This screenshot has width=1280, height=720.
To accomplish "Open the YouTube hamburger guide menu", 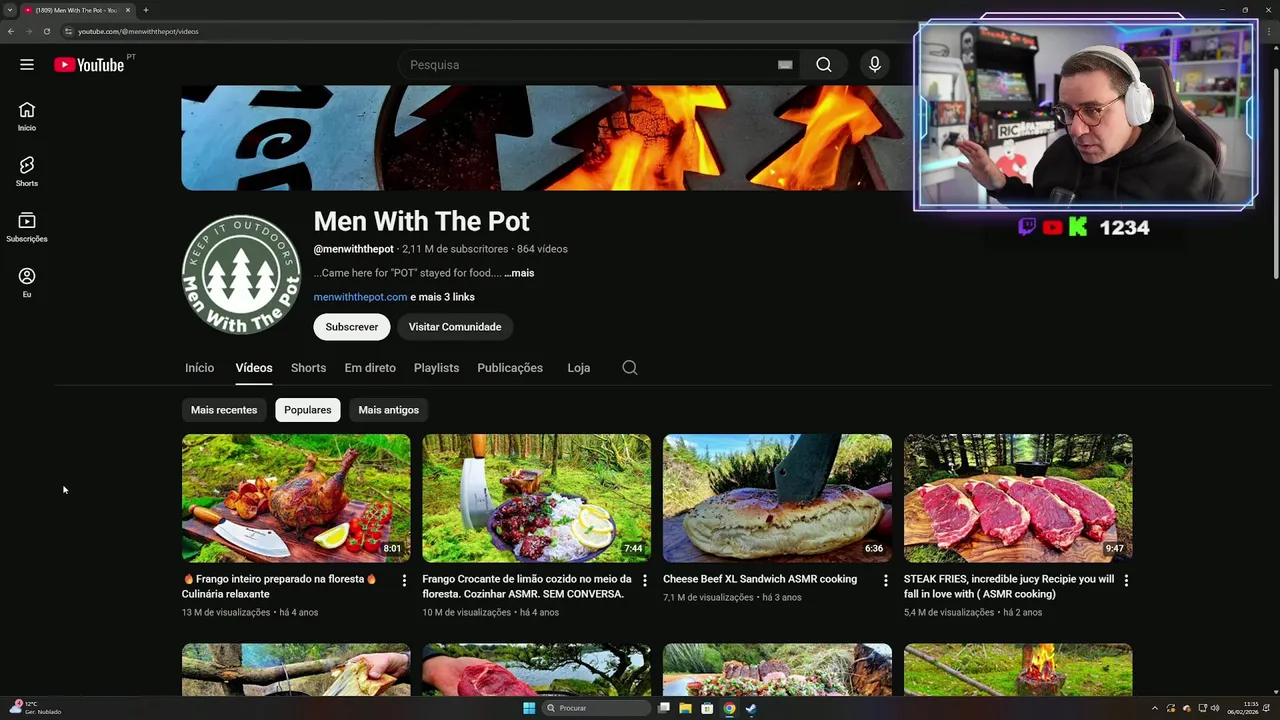I will pyautogui.click(x=27, y=65).
